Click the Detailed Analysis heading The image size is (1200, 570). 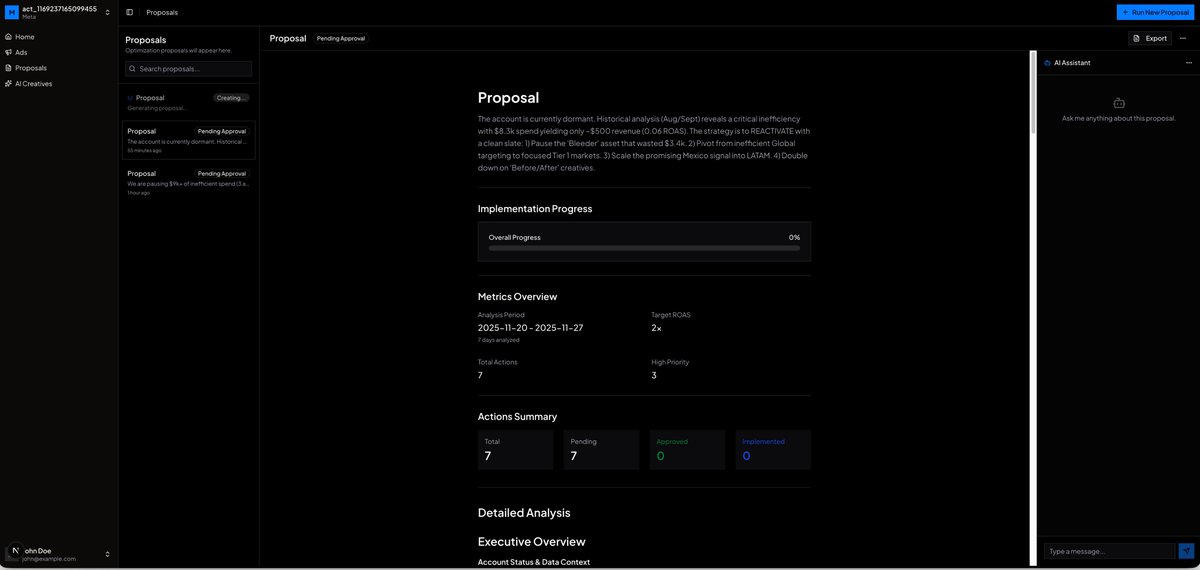[524, 513]
